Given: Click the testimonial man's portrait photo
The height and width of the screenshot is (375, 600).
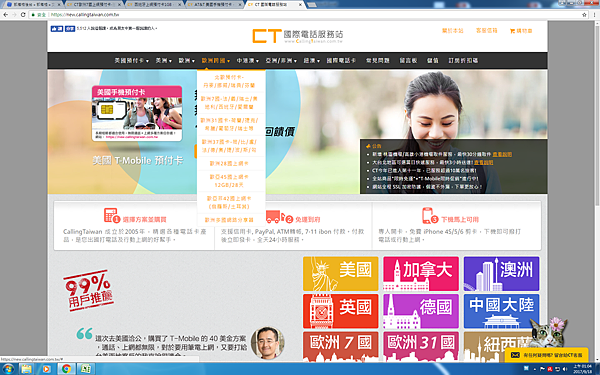Looking at the screenshot, I should click(x=267, y=342).
